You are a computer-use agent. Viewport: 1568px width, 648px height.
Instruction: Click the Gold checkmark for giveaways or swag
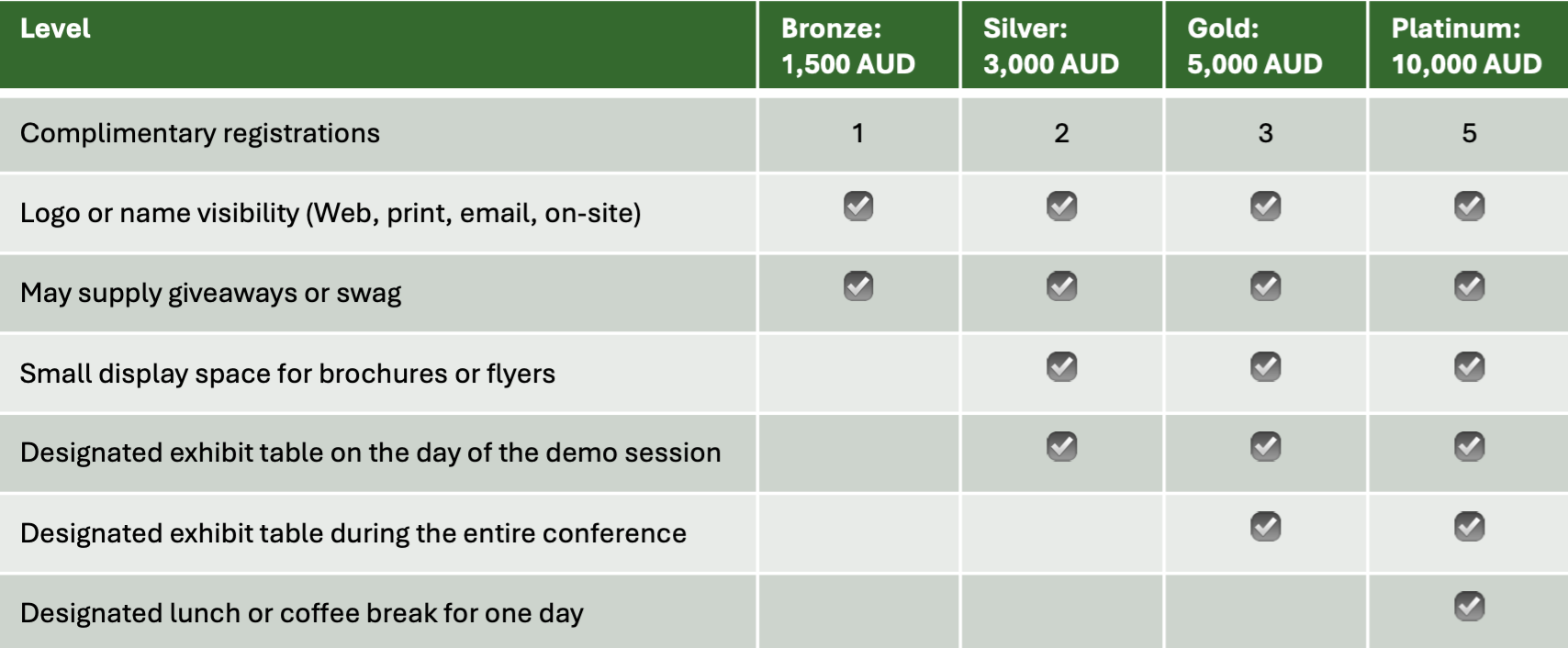pyautogui.click(x=1266, y=286)
